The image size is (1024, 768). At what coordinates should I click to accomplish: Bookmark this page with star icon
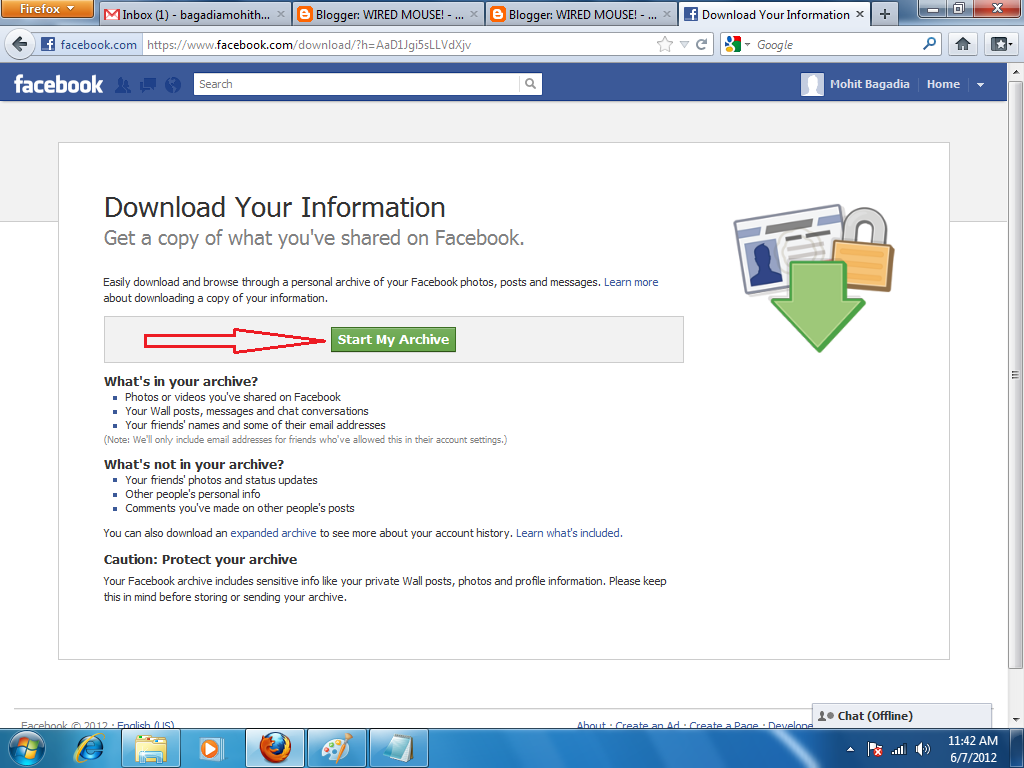pyautogui.click(x=665, y=44)
